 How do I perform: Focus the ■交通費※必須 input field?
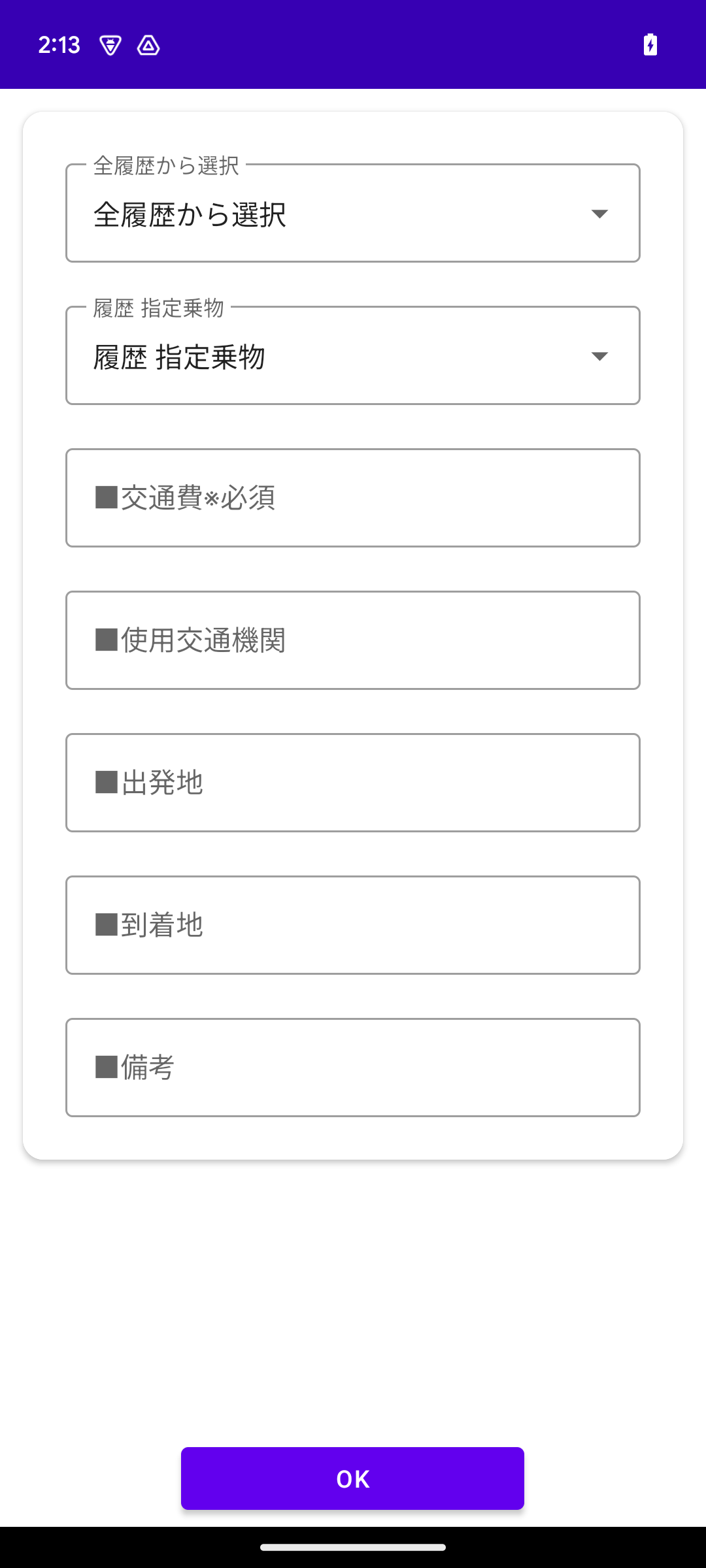pos(353,498)
